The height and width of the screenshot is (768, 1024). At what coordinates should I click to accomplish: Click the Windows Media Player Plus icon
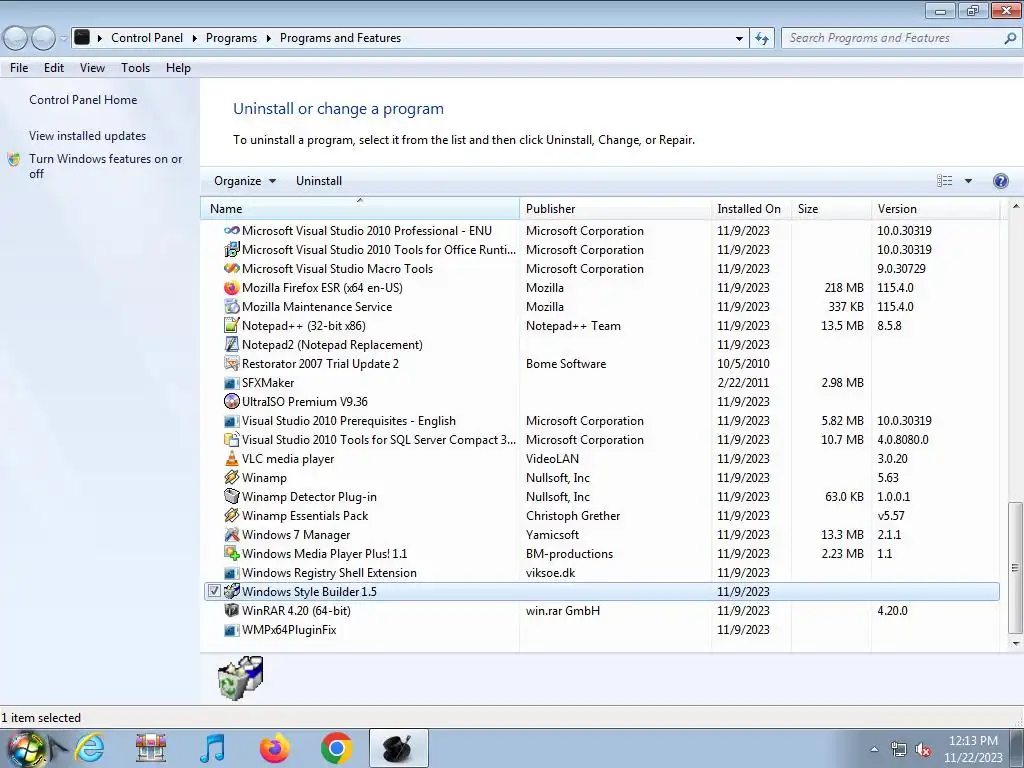[231, 553]
